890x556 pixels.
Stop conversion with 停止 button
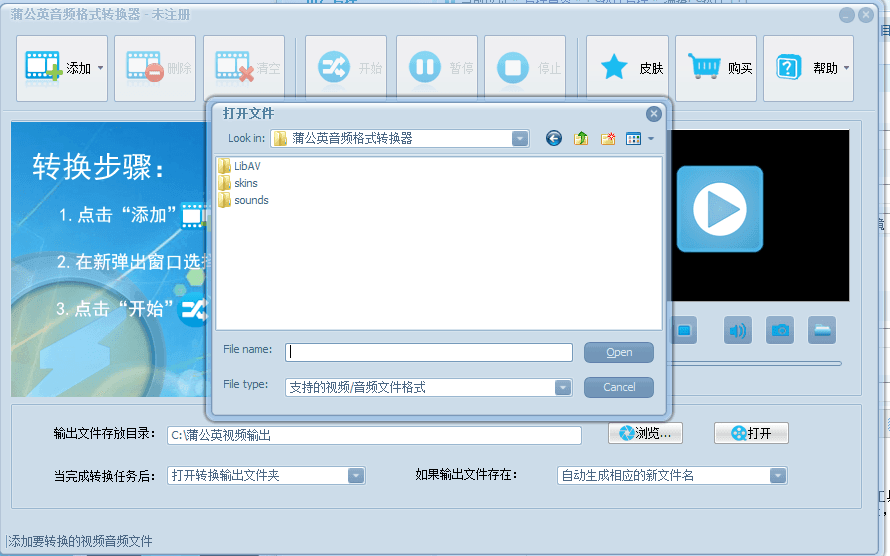click(x=525, y=68)
